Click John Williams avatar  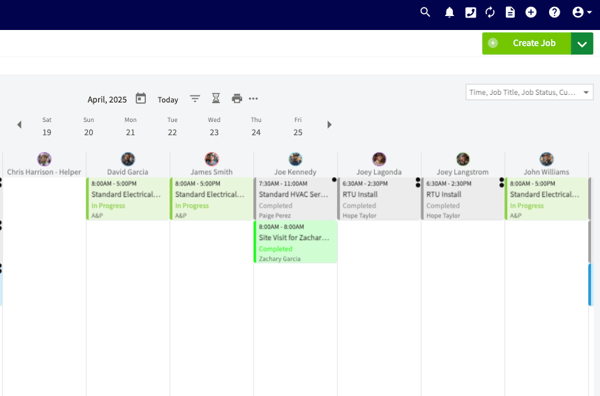click(x=546, y=159)
